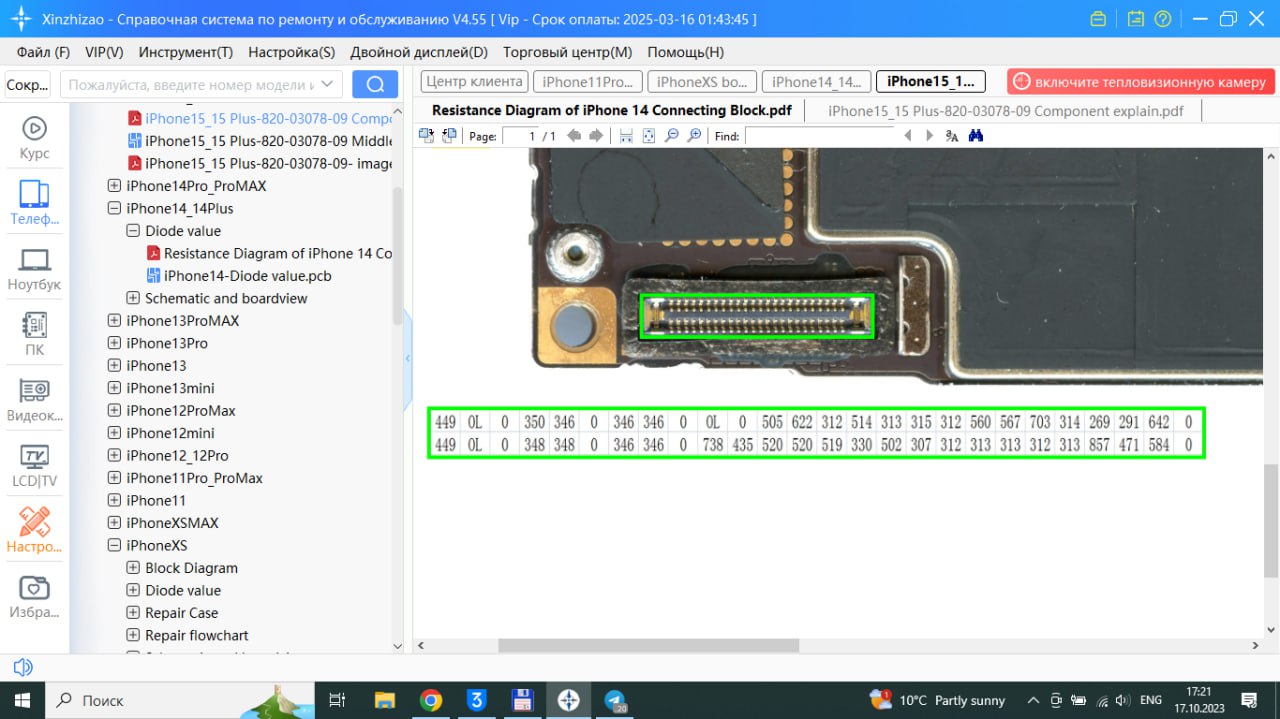The width and height of the screenshot is (1280, 719).
Task: Open the LCD|TV category in the sidebar
Action: 34,466
